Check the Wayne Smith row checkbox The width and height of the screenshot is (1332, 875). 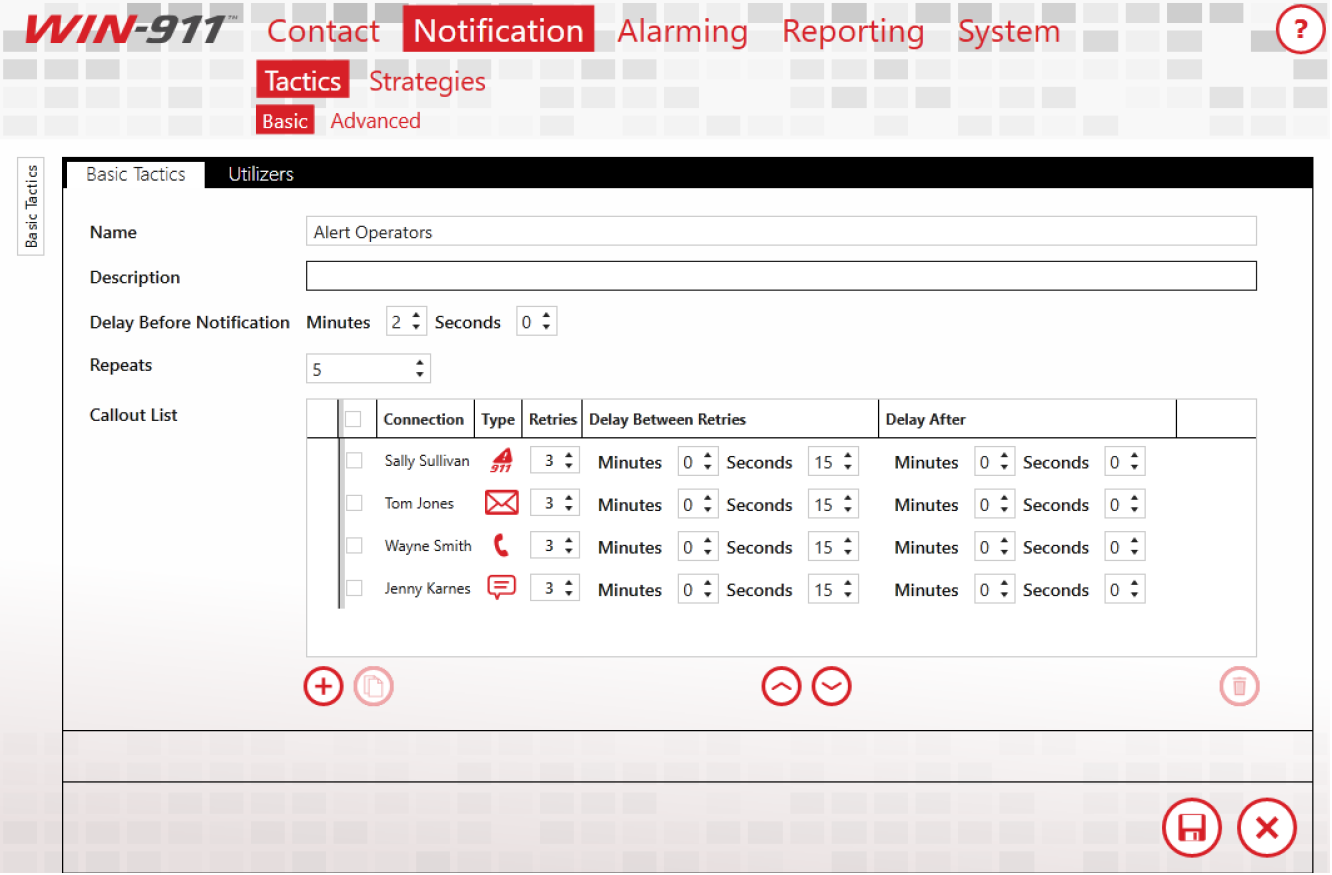point(353,546)
